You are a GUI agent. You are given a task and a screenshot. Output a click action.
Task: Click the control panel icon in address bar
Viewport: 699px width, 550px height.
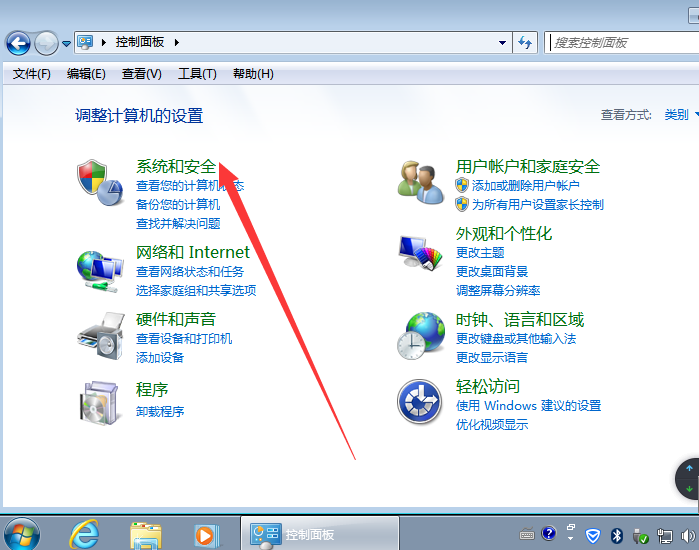[85, 42]
